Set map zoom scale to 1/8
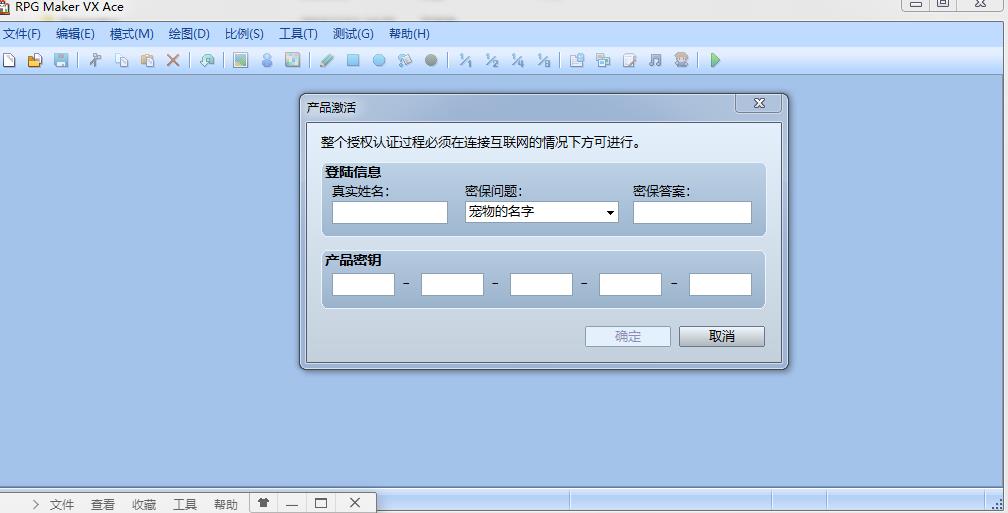The height and width of the screenshot is (513, 1008). [544, 60]
